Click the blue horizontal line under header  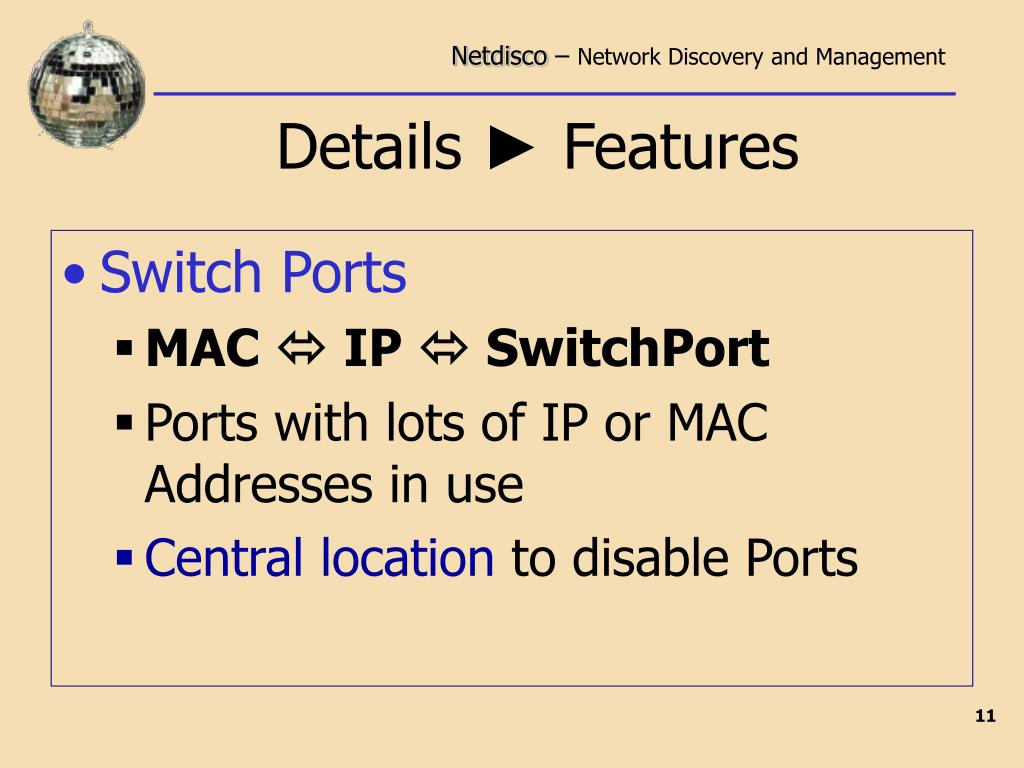pyautogui.click(x=554, y=94)
